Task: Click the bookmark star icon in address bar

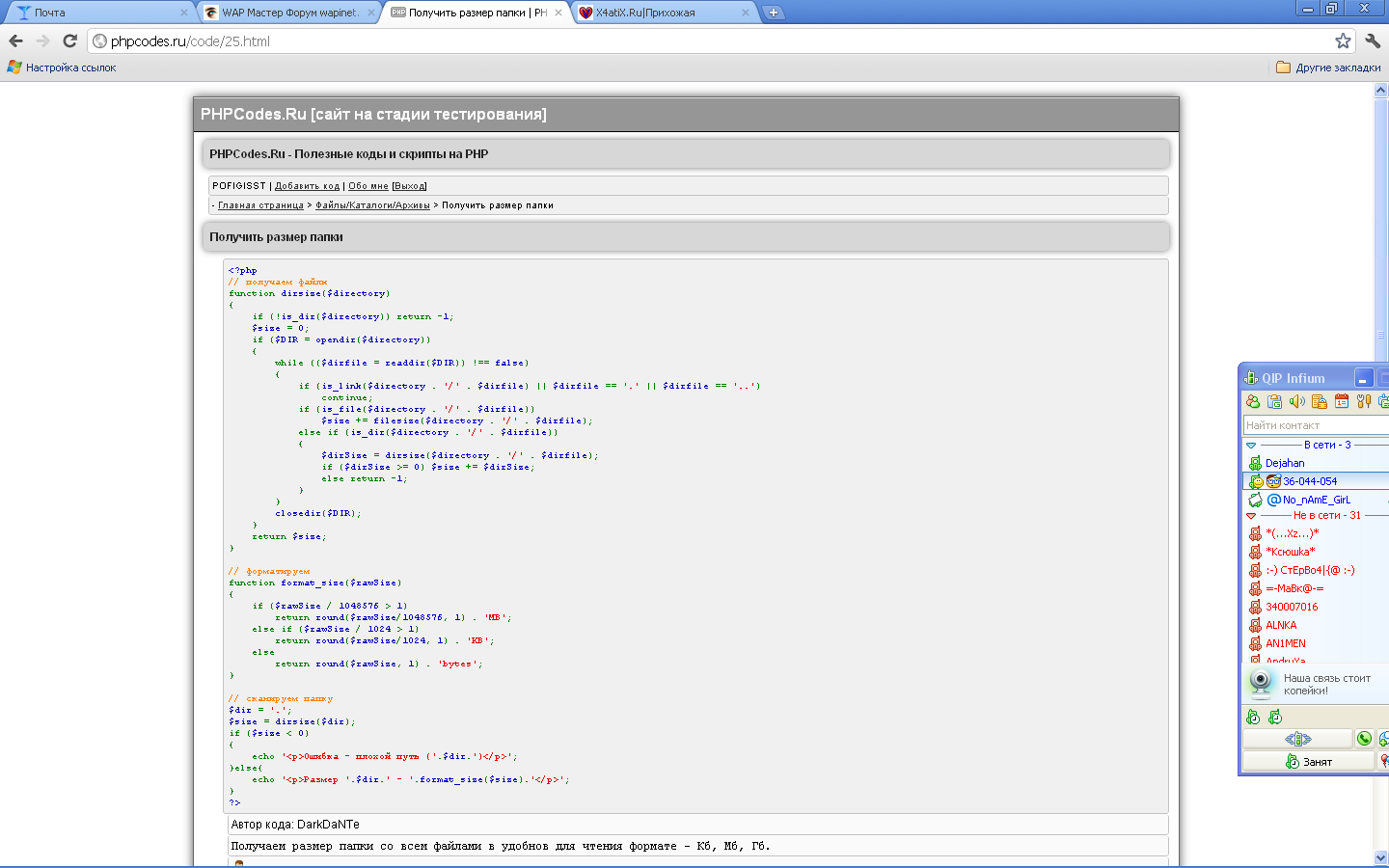Action: (1343, 41)
